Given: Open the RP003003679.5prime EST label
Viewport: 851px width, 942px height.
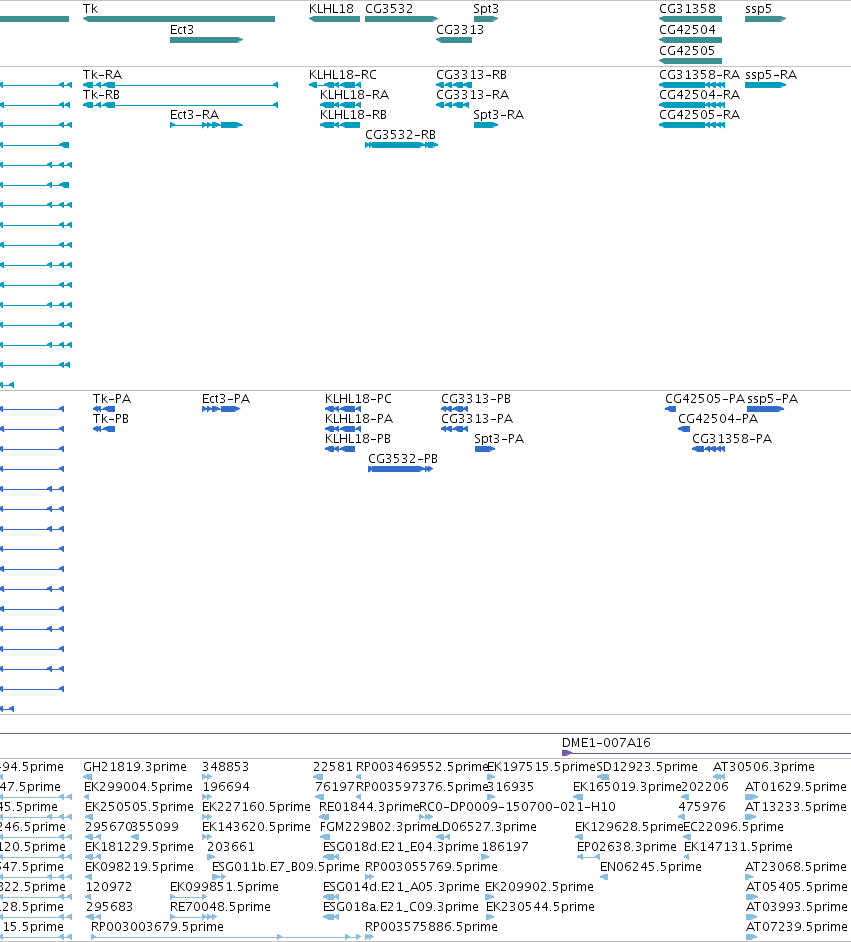Looking at the screenshot, I should click(157, 927).
